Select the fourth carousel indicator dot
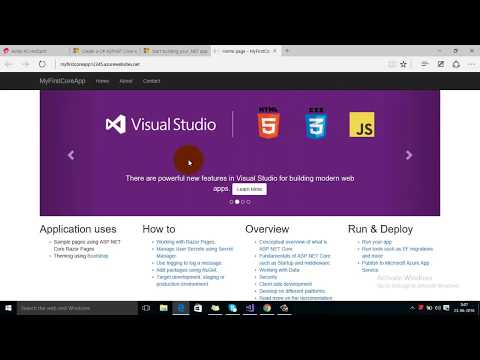The image size is (480, 360). 248,202
